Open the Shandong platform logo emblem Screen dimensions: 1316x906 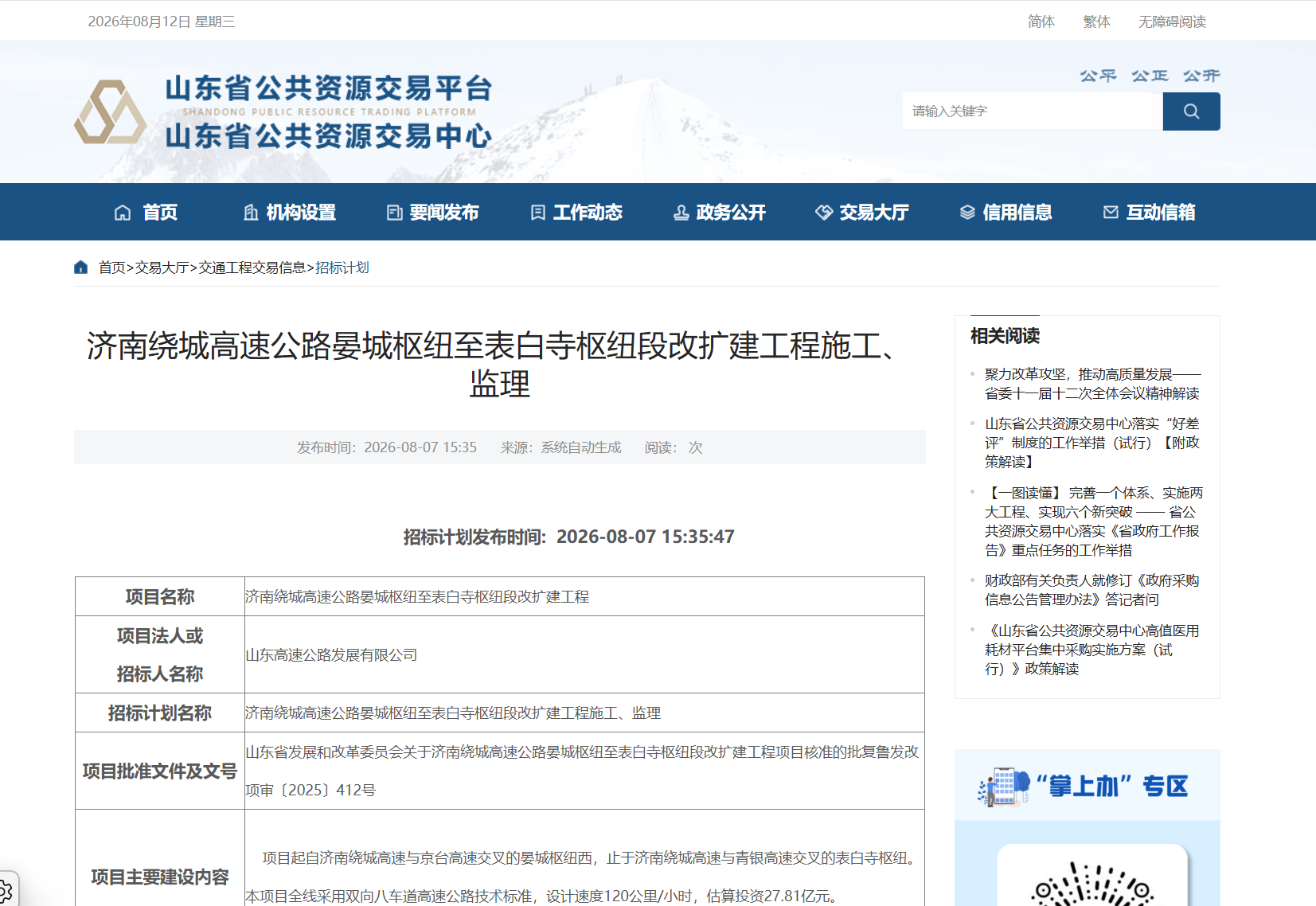tap(111, 112)
